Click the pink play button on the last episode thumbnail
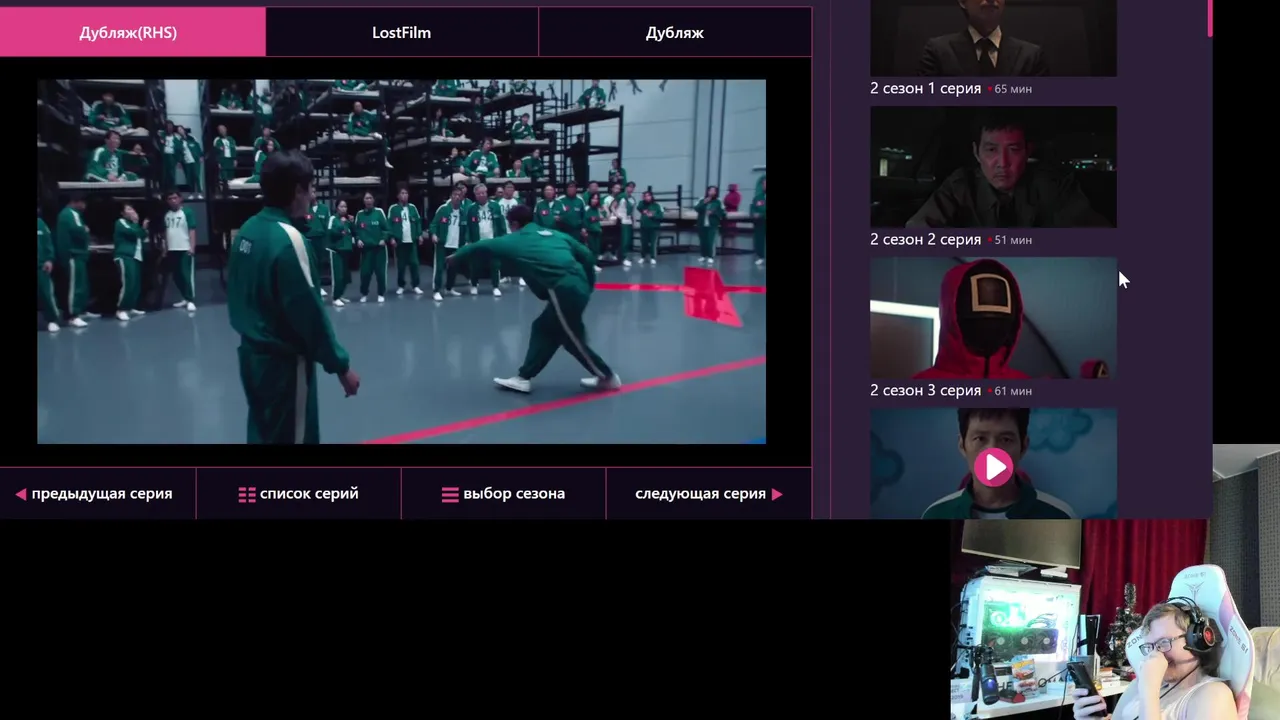Viewport: 1280px width, 720px height. [x=993, y=467]
